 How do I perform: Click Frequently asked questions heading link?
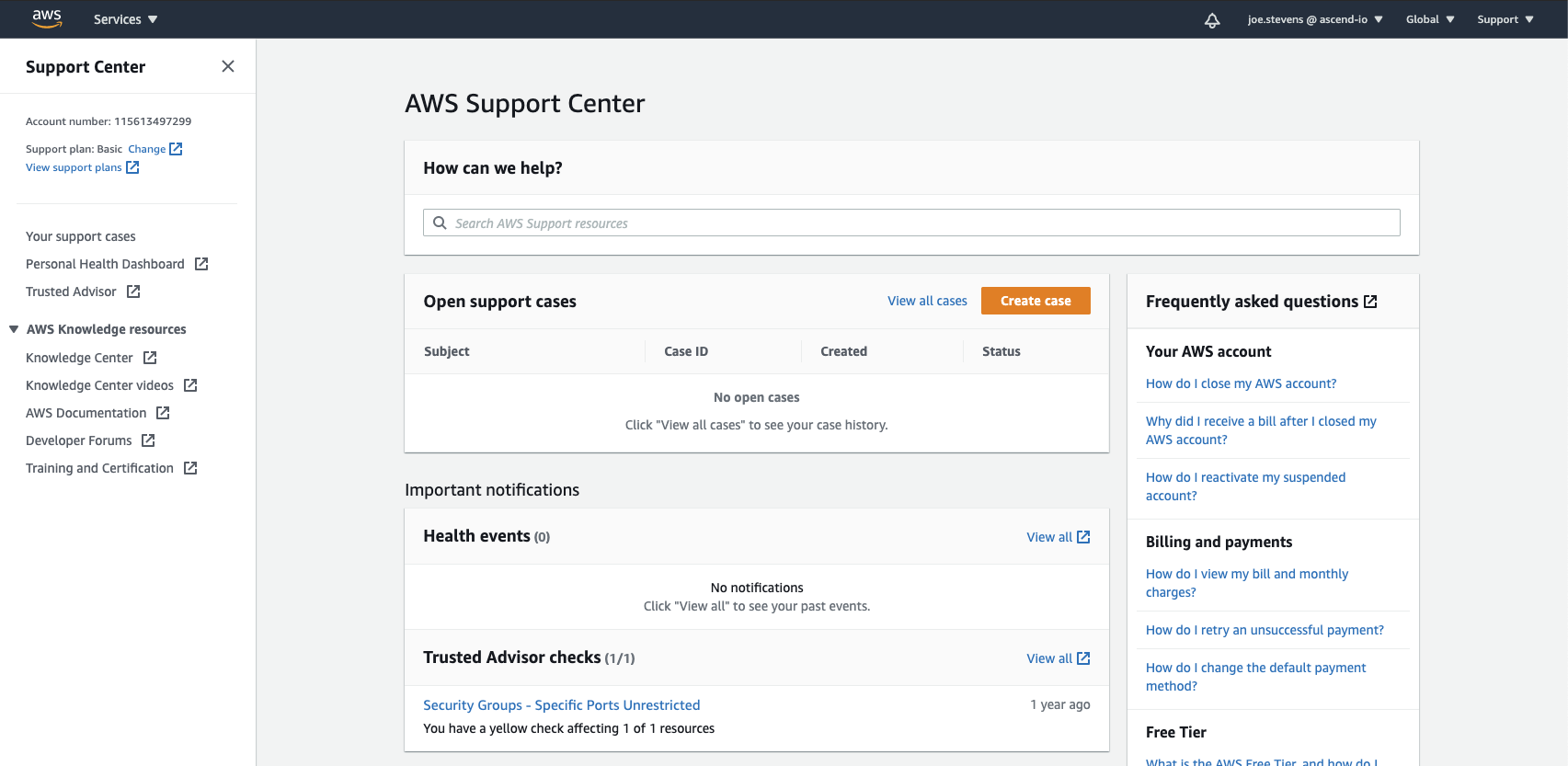1252,302
